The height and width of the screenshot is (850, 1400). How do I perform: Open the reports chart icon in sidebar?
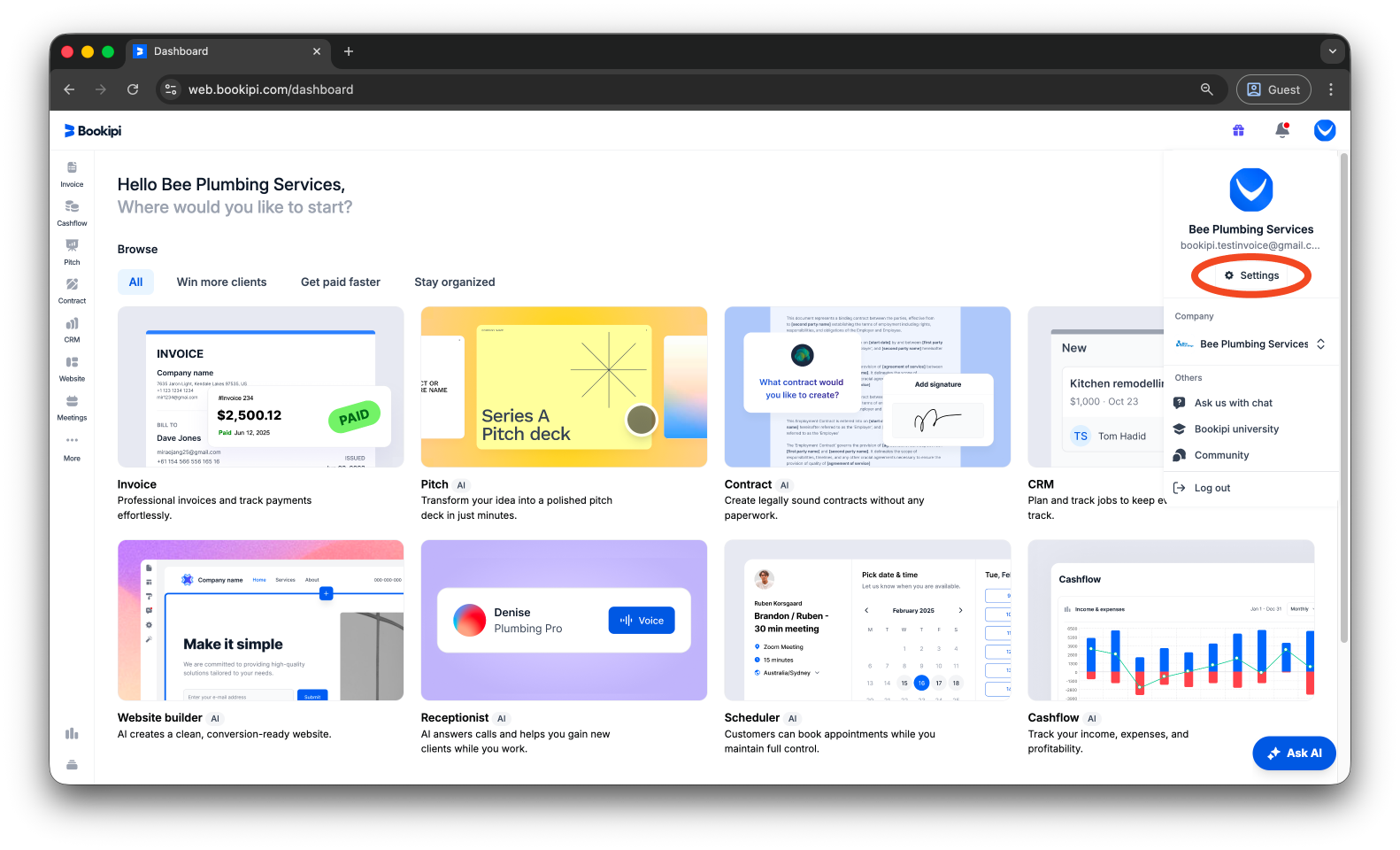(x=72, y=733)
